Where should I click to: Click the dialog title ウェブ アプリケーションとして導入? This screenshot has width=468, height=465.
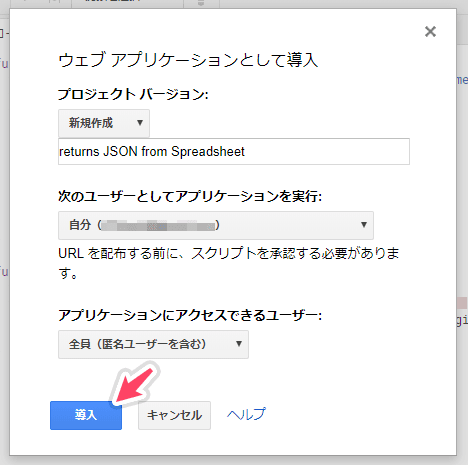click(x=188, y=60)
